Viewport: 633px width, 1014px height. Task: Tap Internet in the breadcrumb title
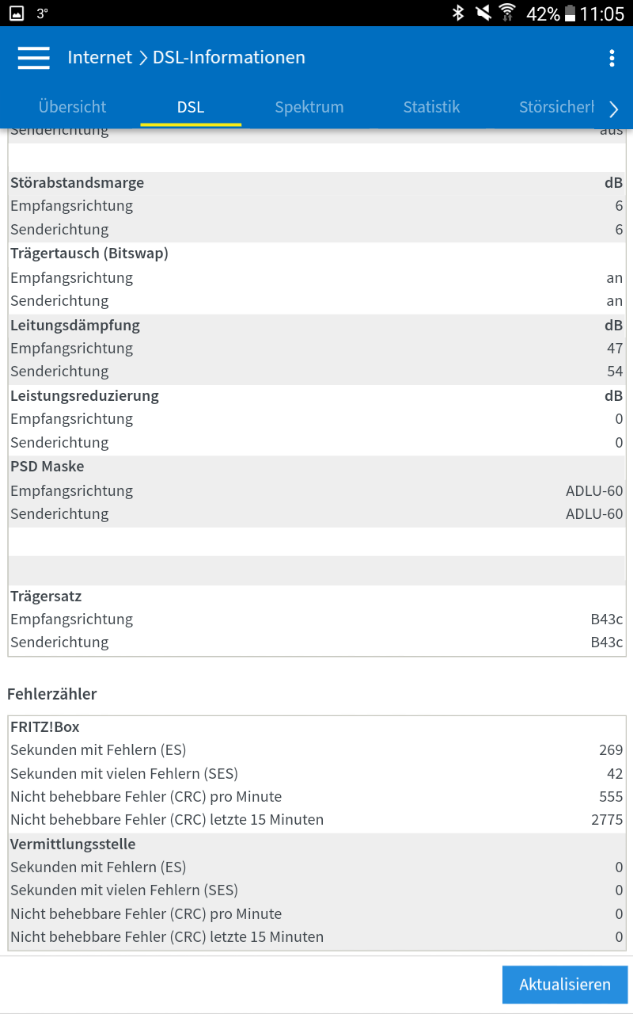[x=99, y=58]
